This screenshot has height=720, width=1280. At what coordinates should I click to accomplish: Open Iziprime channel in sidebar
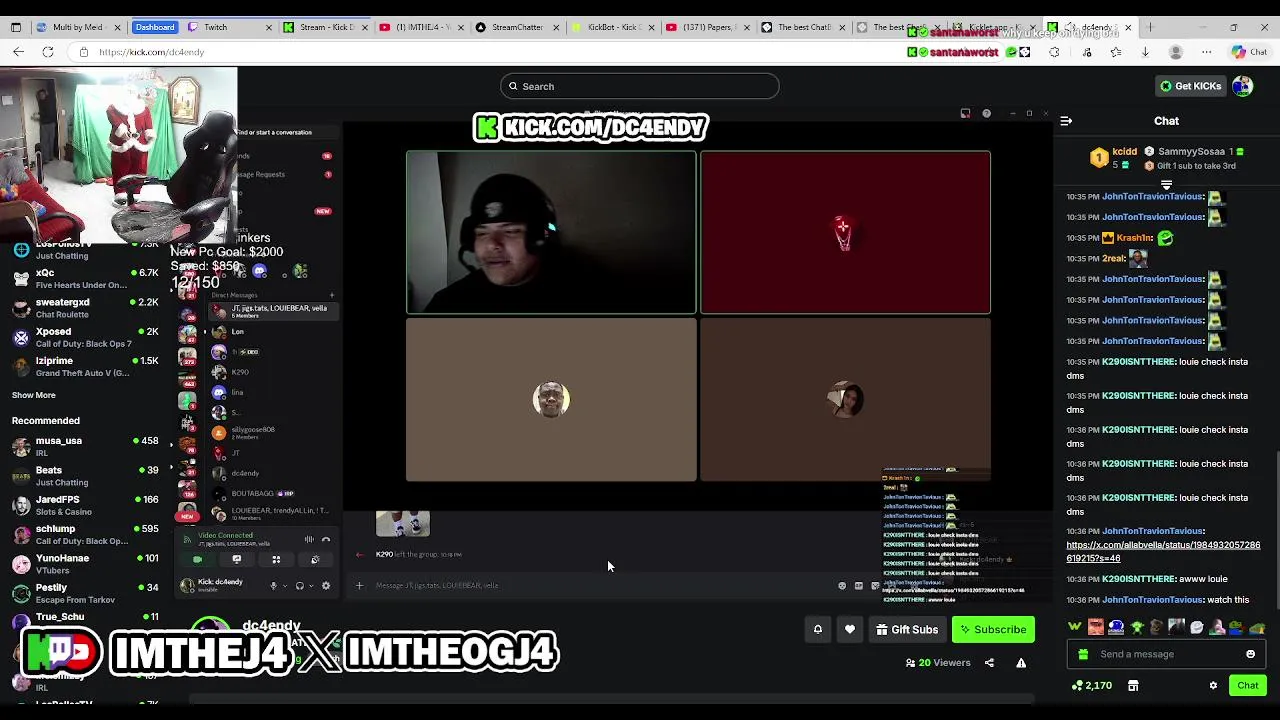[85, 366]
